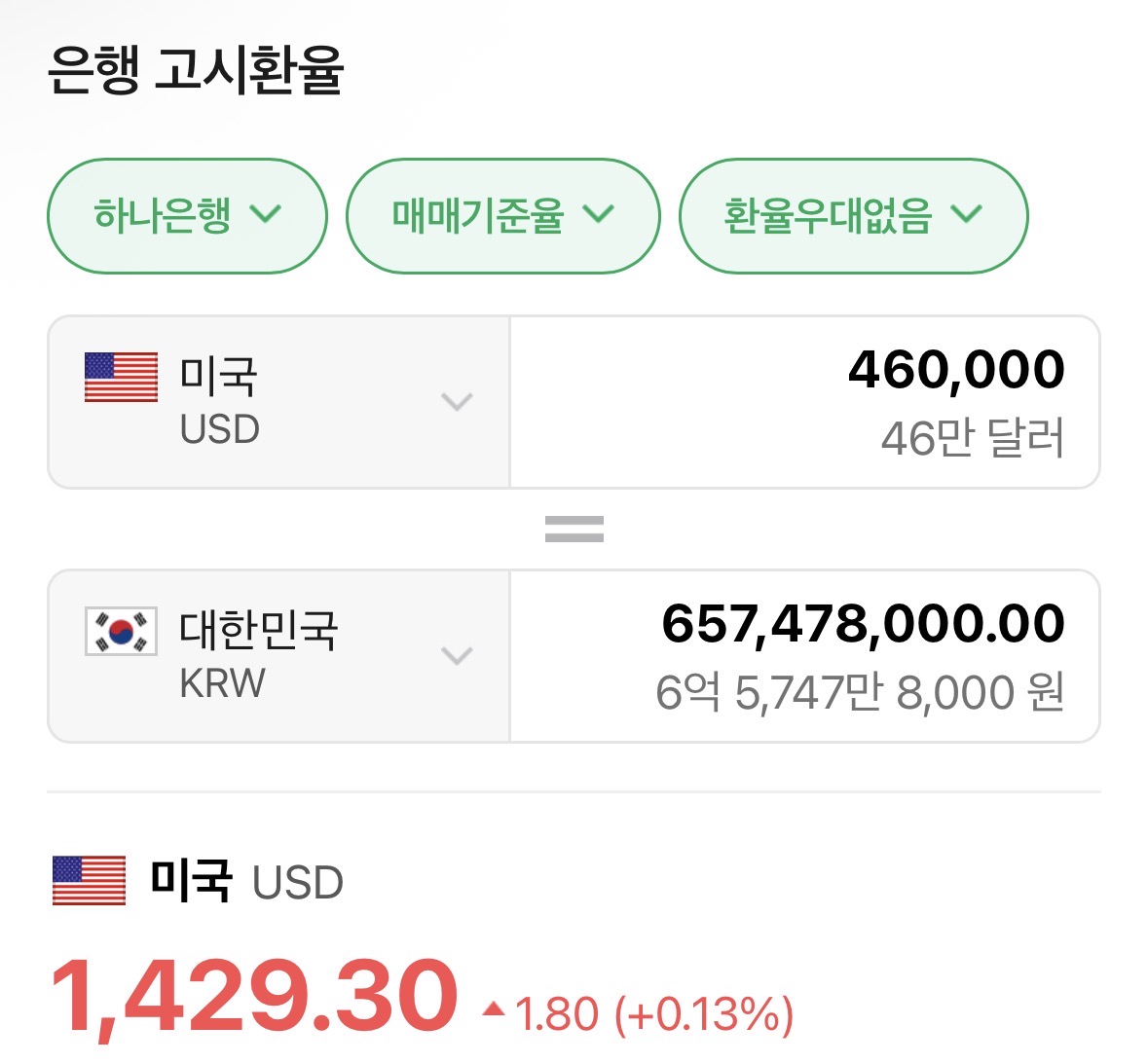Click the 미국 USD title above the rate
Viewport: 1148px width, 1063px height.
(x=246, y=882)
